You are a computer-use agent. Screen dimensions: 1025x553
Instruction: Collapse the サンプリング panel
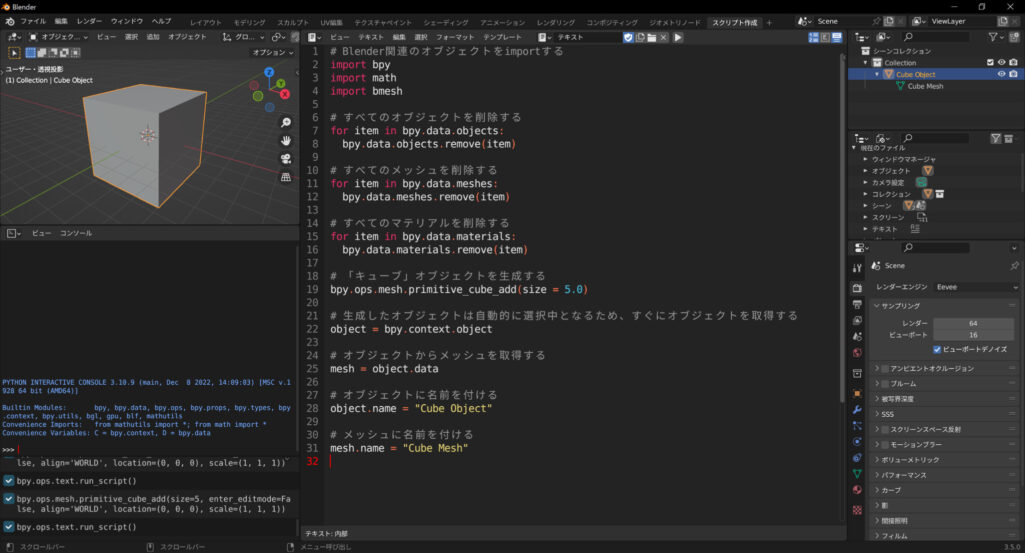pos(945,306)
